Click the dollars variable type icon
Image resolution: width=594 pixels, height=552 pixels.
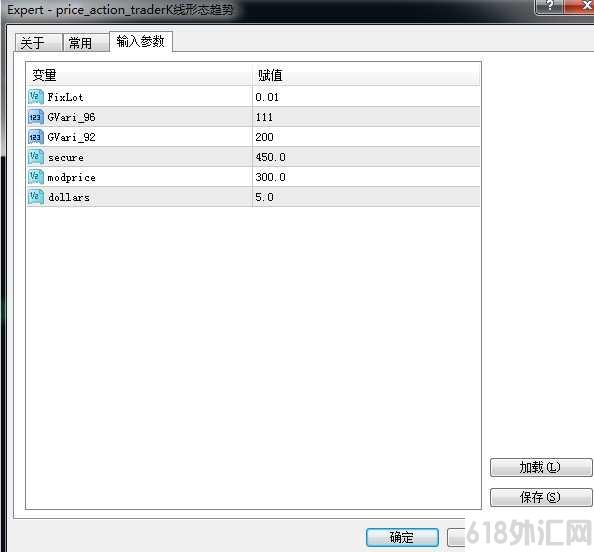click(x=36, y=197)
